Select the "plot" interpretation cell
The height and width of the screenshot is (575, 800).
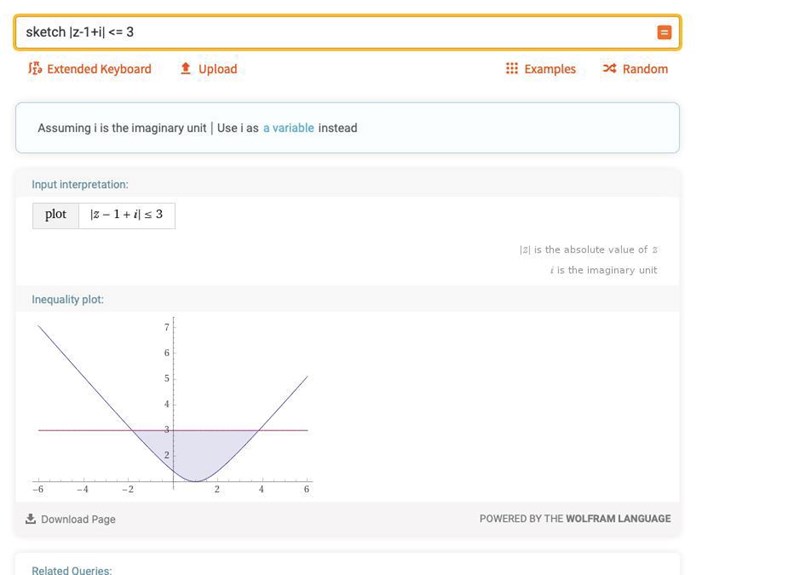pyautogui.click(x=56, y=214)
